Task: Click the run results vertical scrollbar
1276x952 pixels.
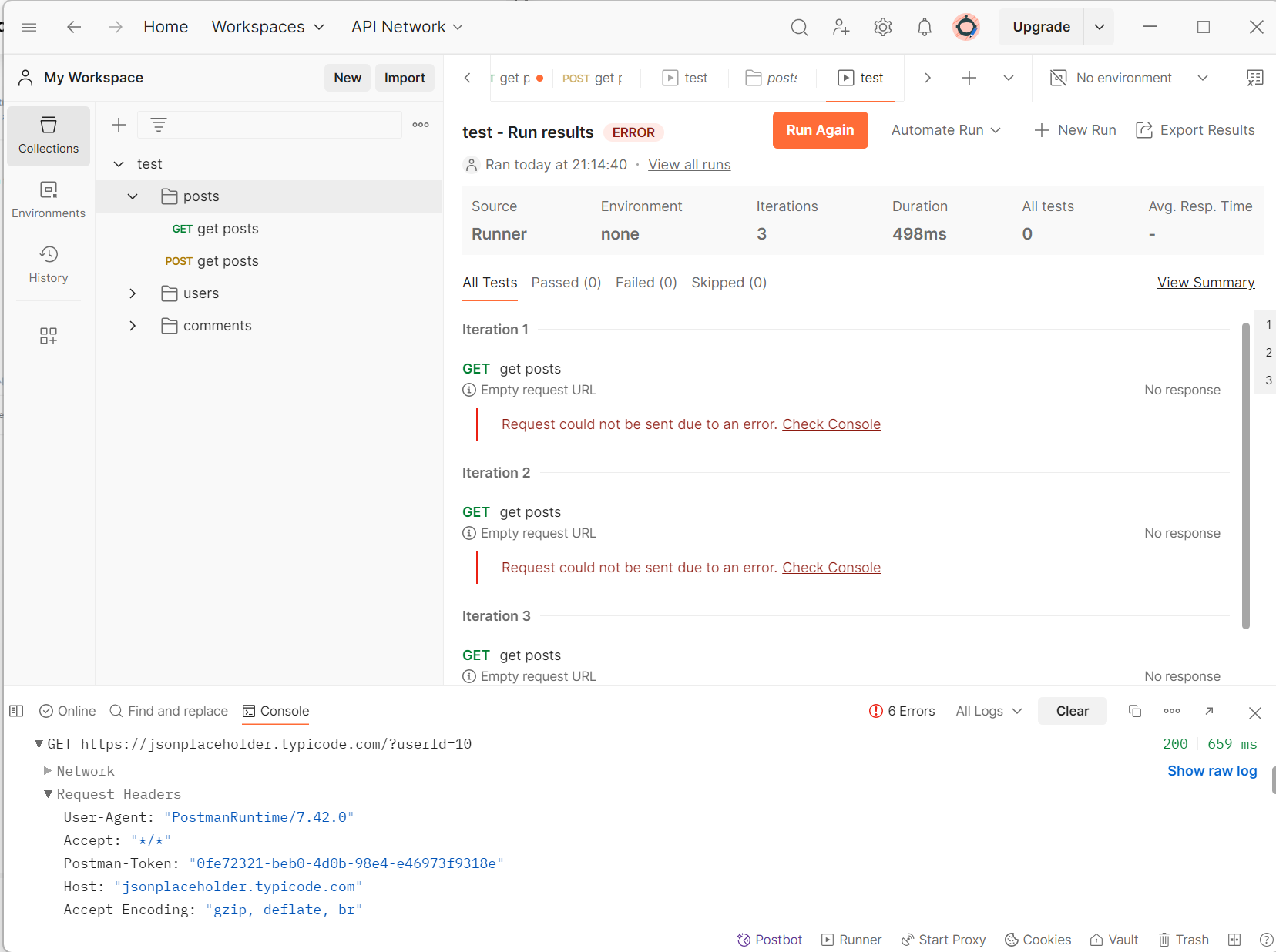Action: (x=1246, y=475)
